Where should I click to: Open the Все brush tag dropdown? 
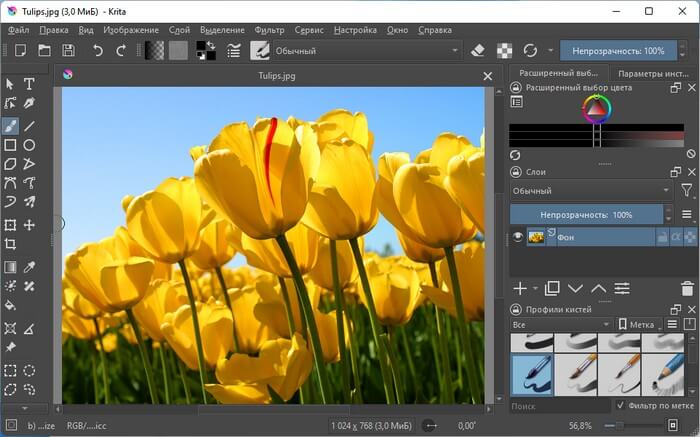click(x=561, y=325)
